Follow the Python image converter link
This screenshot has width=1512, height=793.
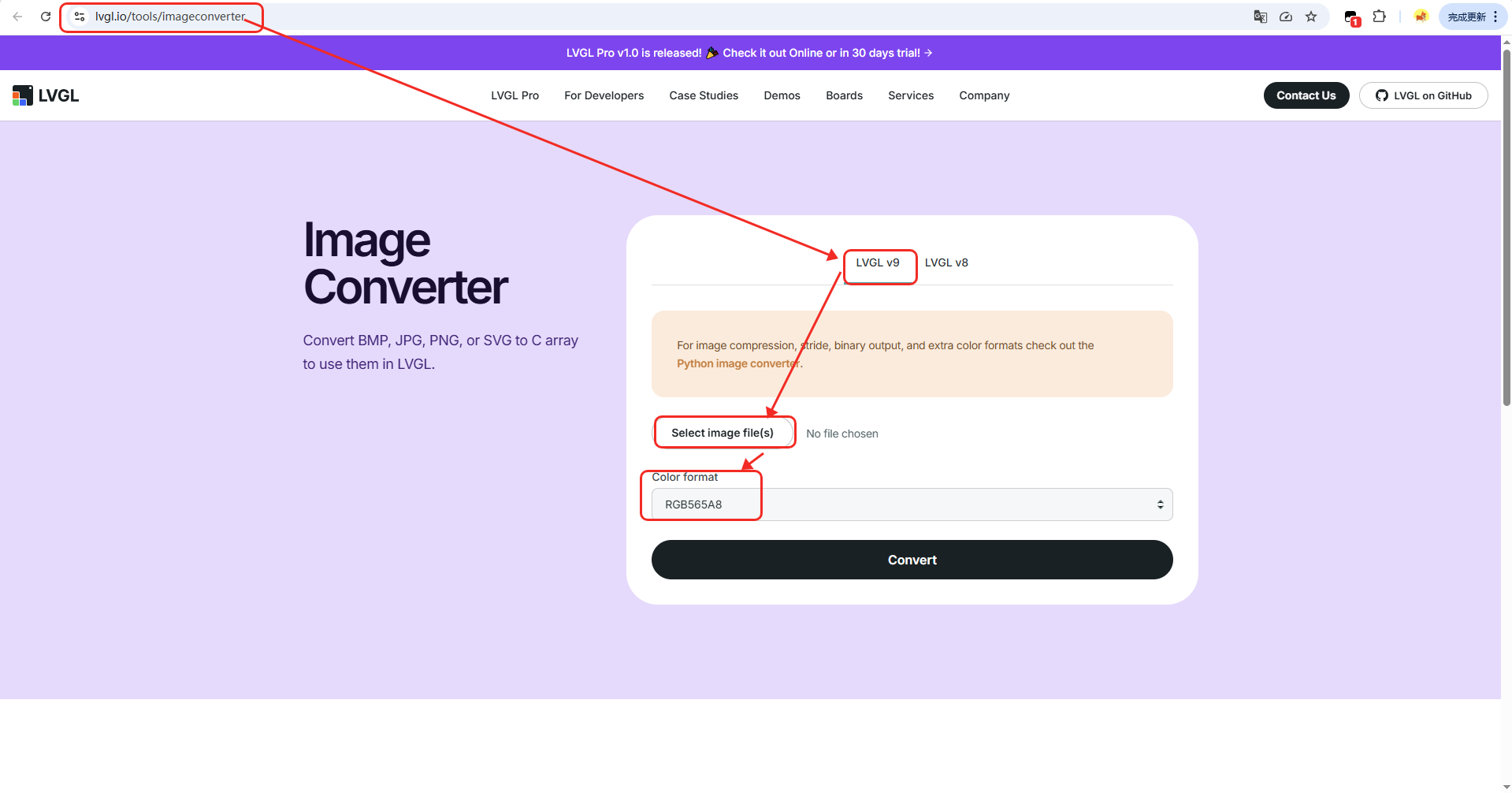(737, 363)
